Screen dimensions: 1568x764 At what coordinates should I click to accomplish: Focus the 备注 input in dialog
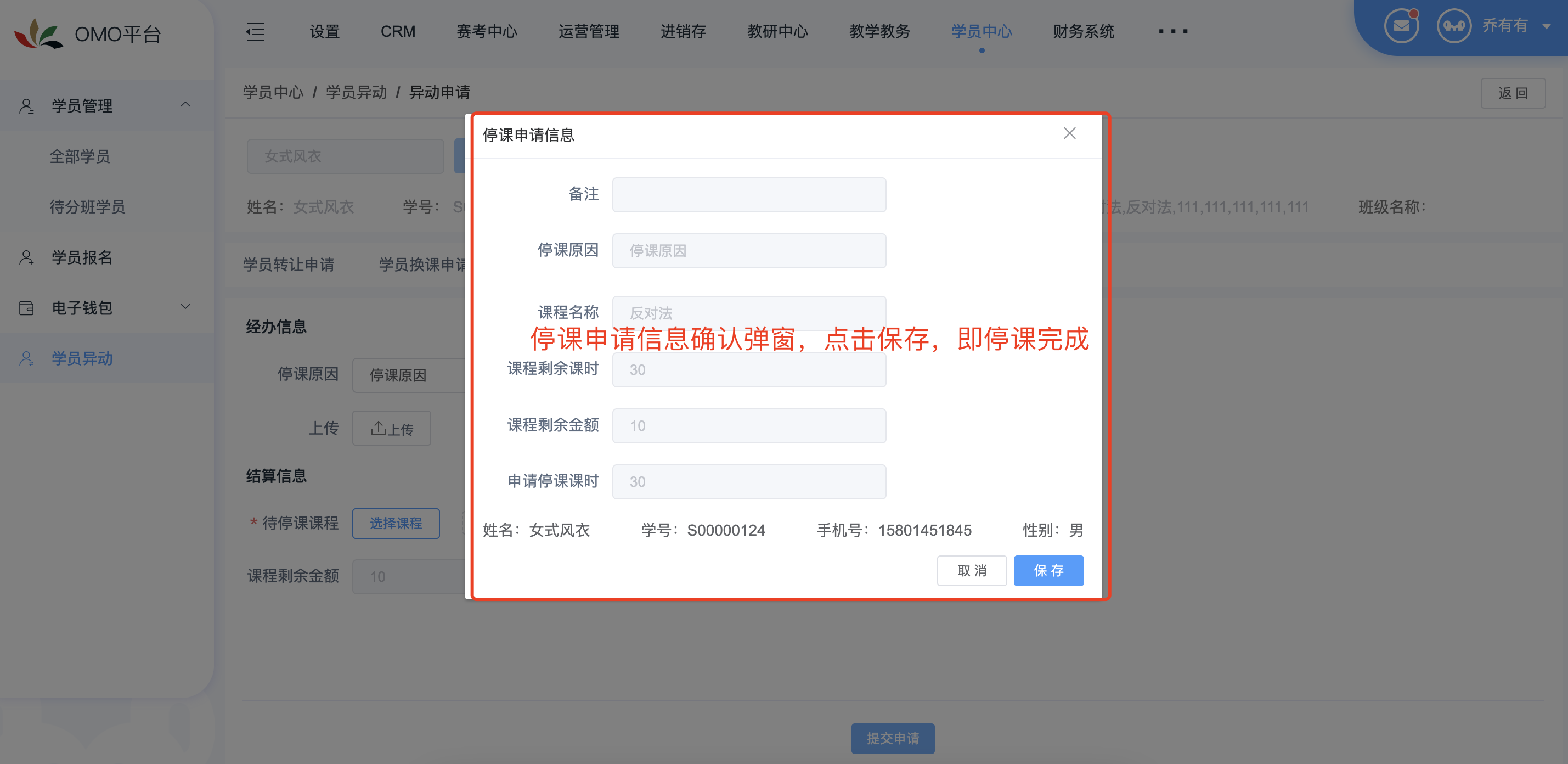(x=749, y=195)
